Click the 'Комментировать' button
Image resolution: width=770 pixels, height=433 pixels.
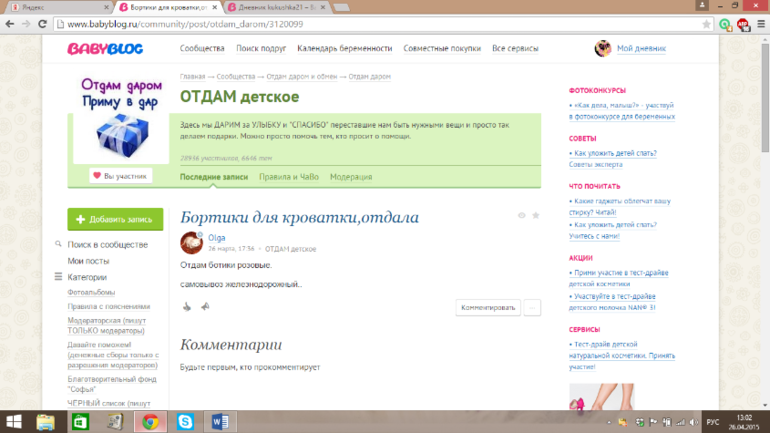[487, 307]
